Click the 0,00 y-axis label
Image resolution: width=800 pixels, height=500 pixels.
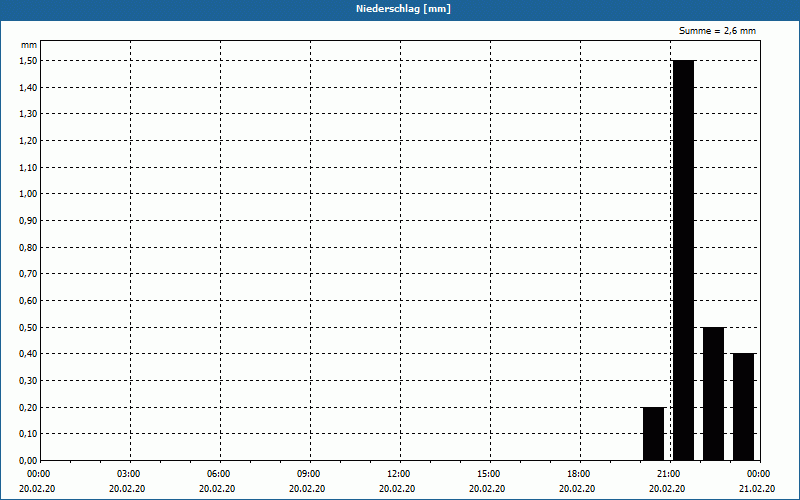28,460
